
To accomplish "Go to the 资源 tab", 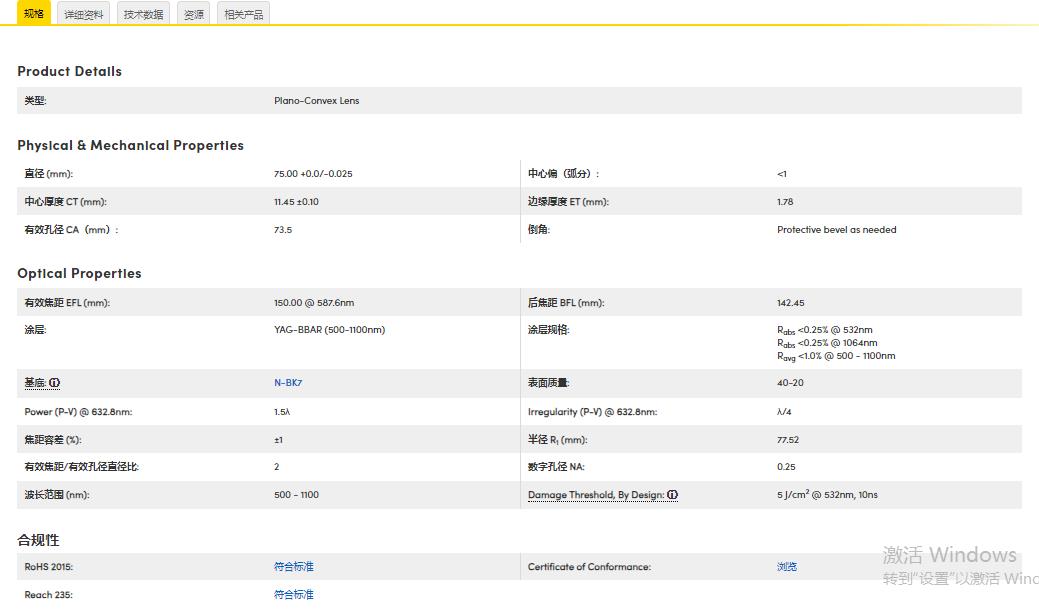I will (193, 15).
